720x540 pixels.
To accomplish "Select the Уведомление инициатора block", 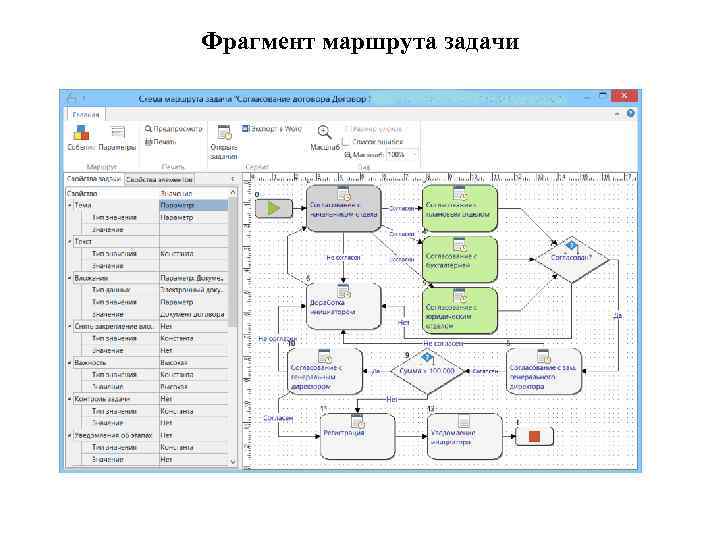I will 464,436.
